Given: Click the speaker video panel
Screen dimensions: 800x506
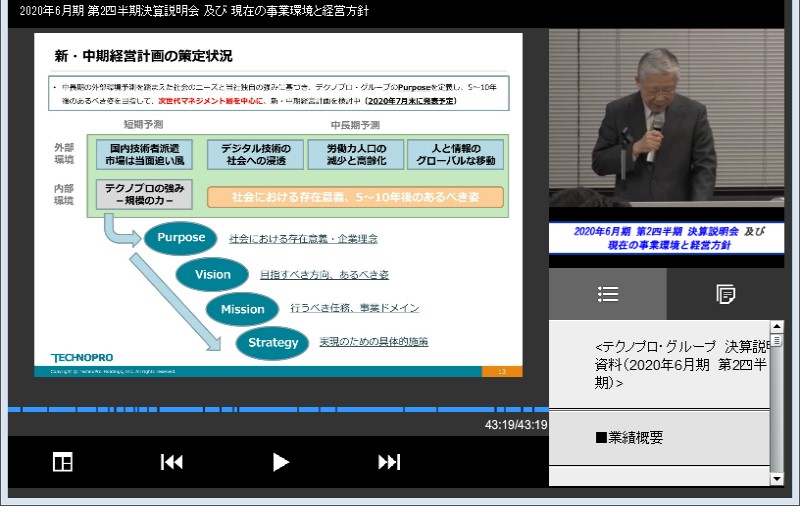Looking at the screenshot, I should [x=666, y=117].
